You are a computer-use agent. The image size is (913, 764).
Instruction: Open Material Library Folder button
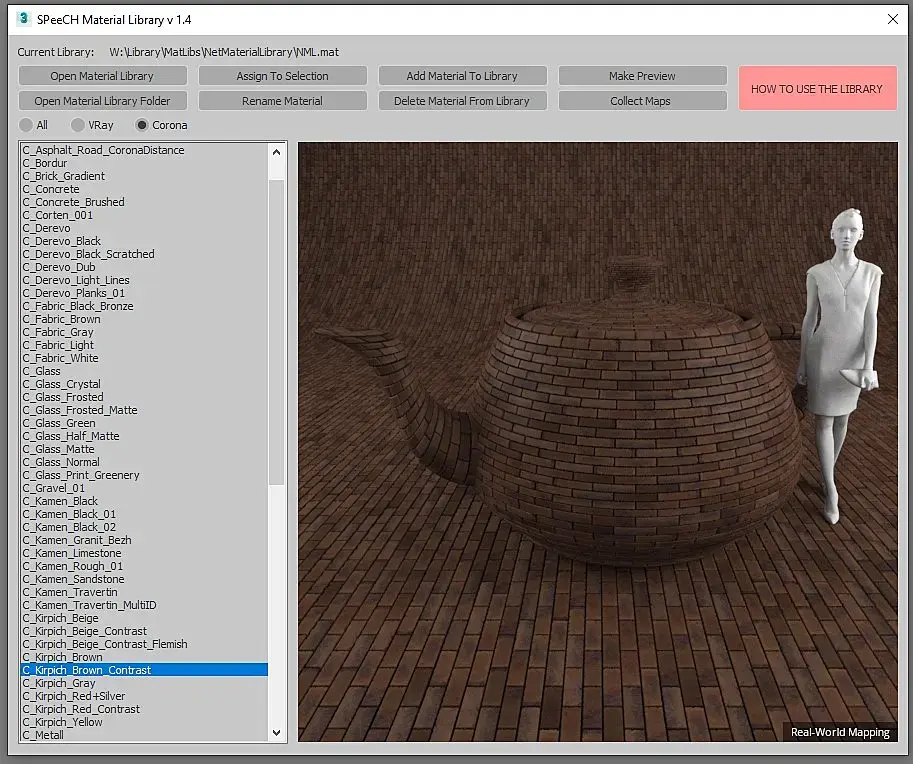click(102, 101)
